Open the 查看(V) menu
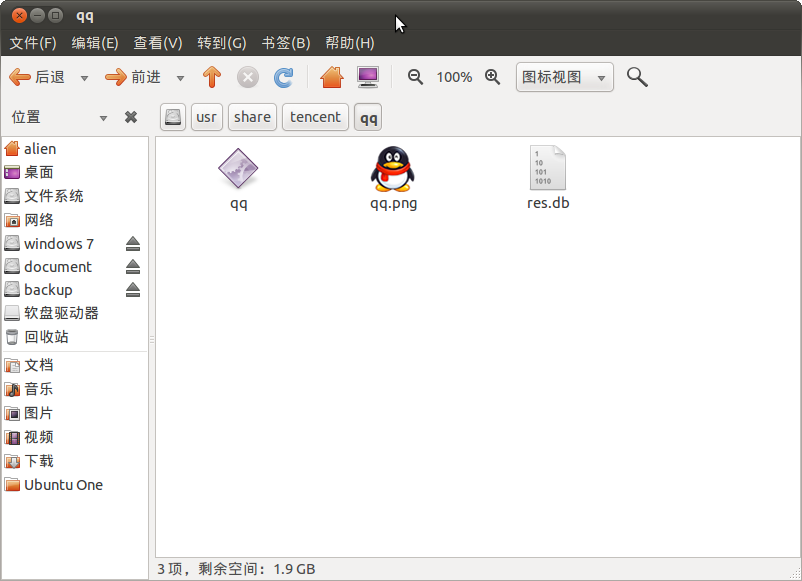Image resolution: width=802 pixels, height=581 pixels. coord(158,43)
